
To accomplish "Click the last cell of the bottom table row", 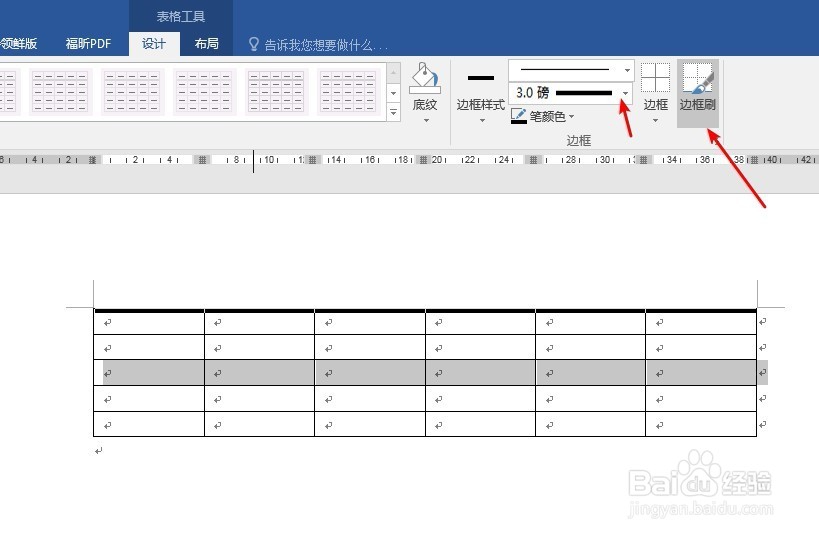I will (701, 424).
